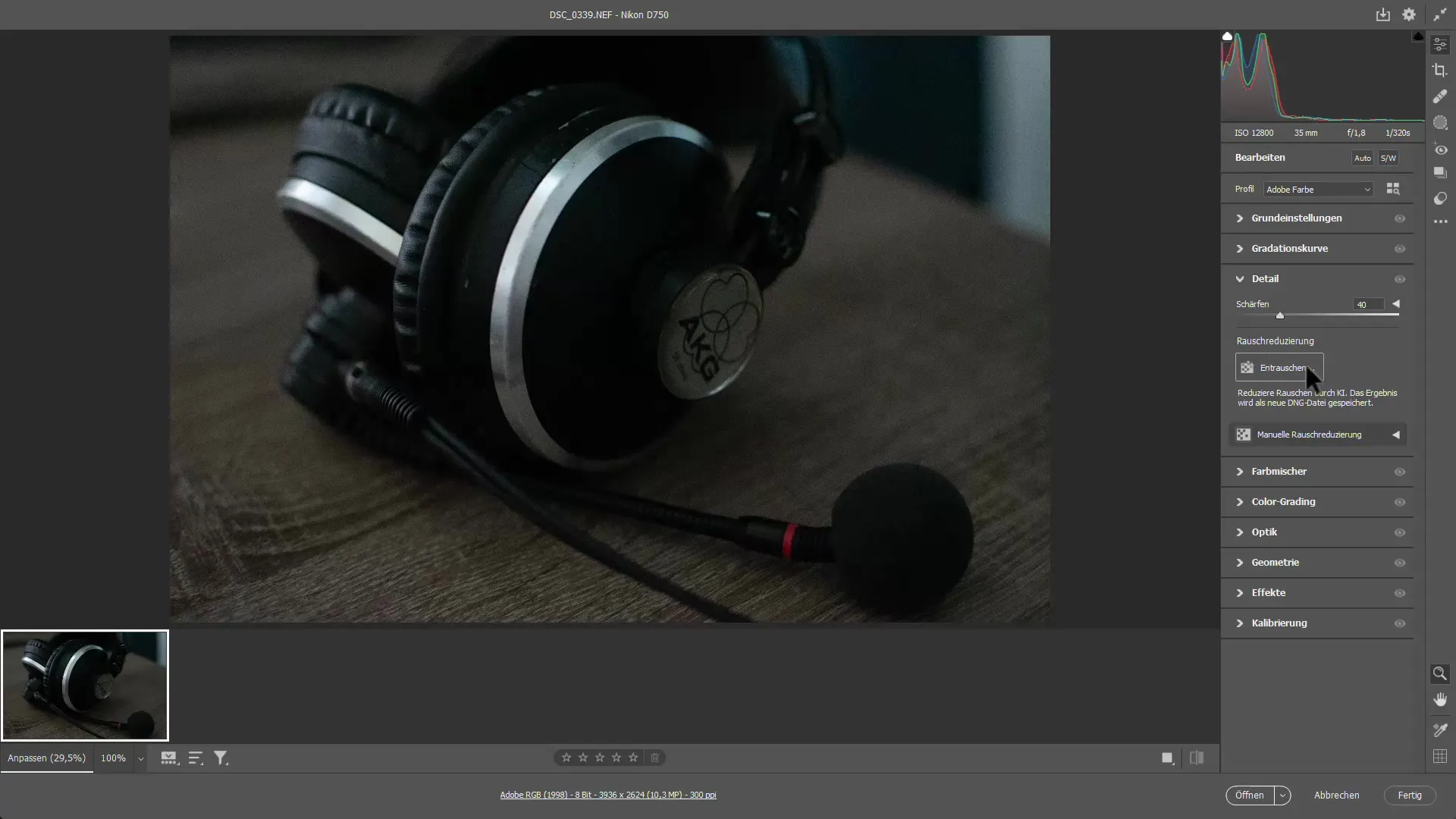Open Camera Raw preferences gear
Viewport: 1456px width, 819px height.
tap(1409, 14)
